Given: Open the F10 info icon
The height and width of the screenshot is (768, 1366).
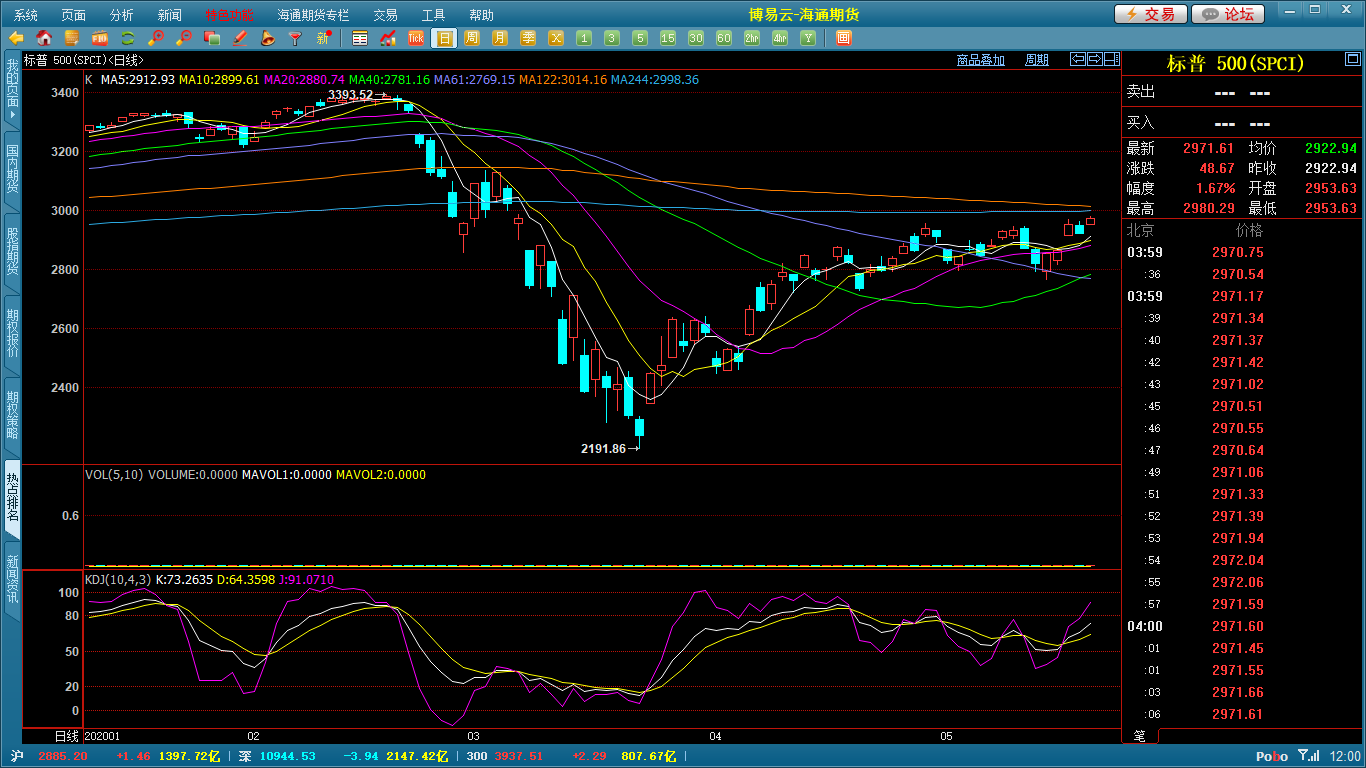Looking at the screenshot, I should point(100,38).
